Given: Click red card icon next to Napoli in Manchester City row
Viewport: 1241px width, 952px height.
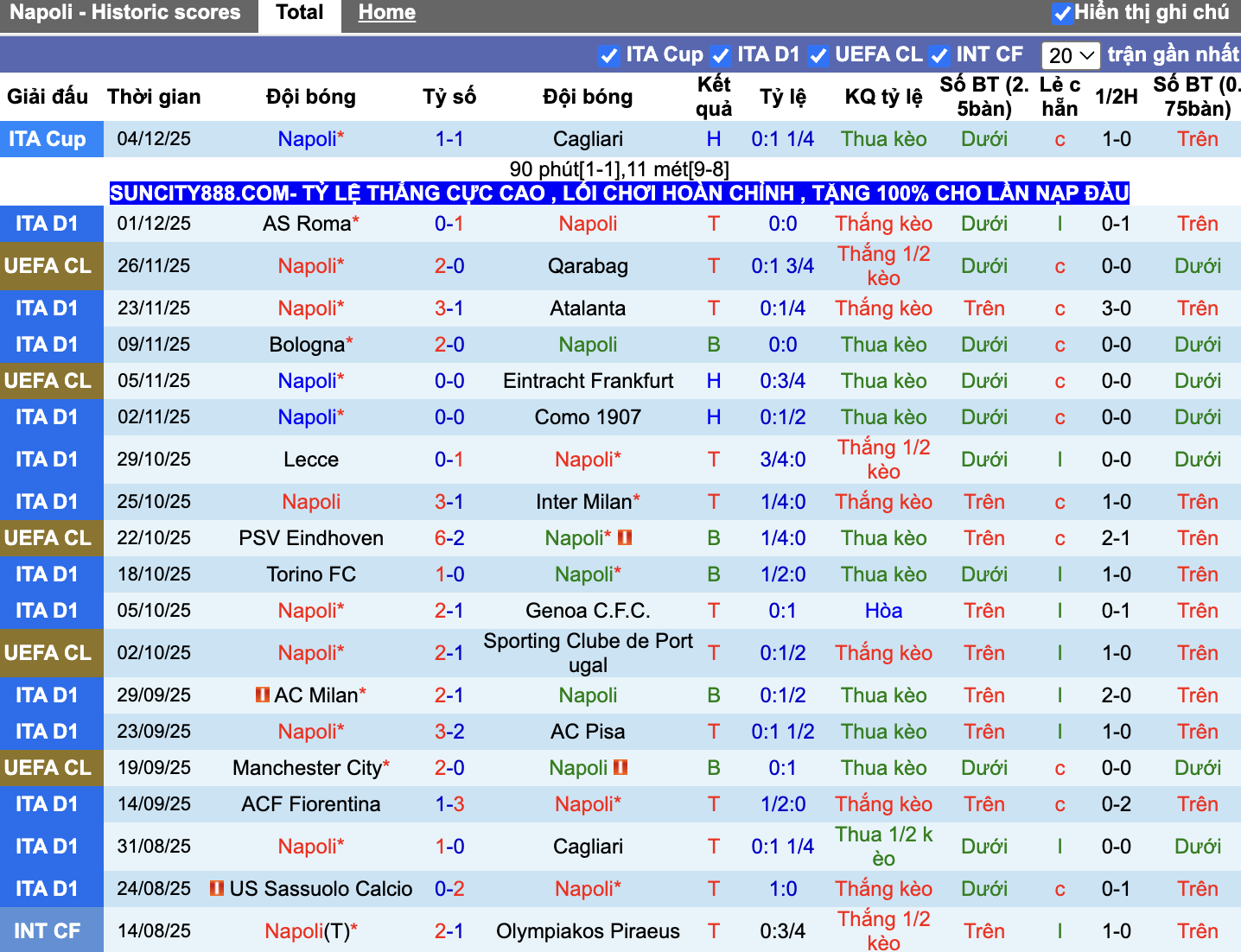Looking at the screenshot, I should click(x=620, y=767).
